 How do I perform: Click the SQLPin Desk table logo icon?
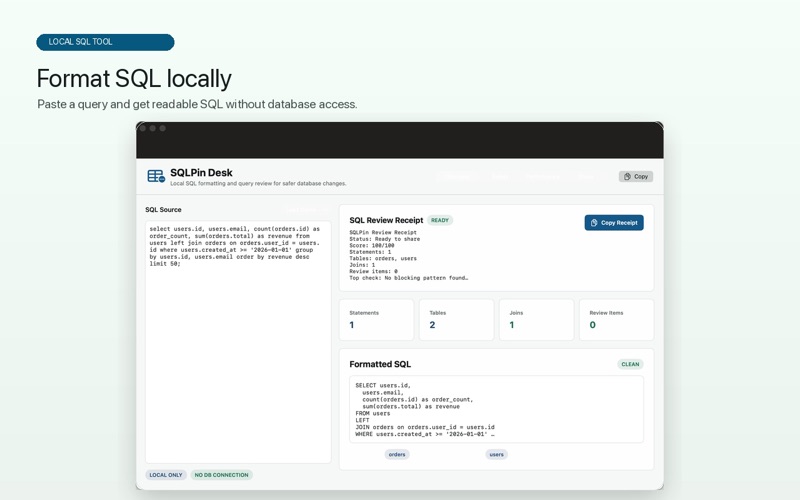[x=156, y=177]
